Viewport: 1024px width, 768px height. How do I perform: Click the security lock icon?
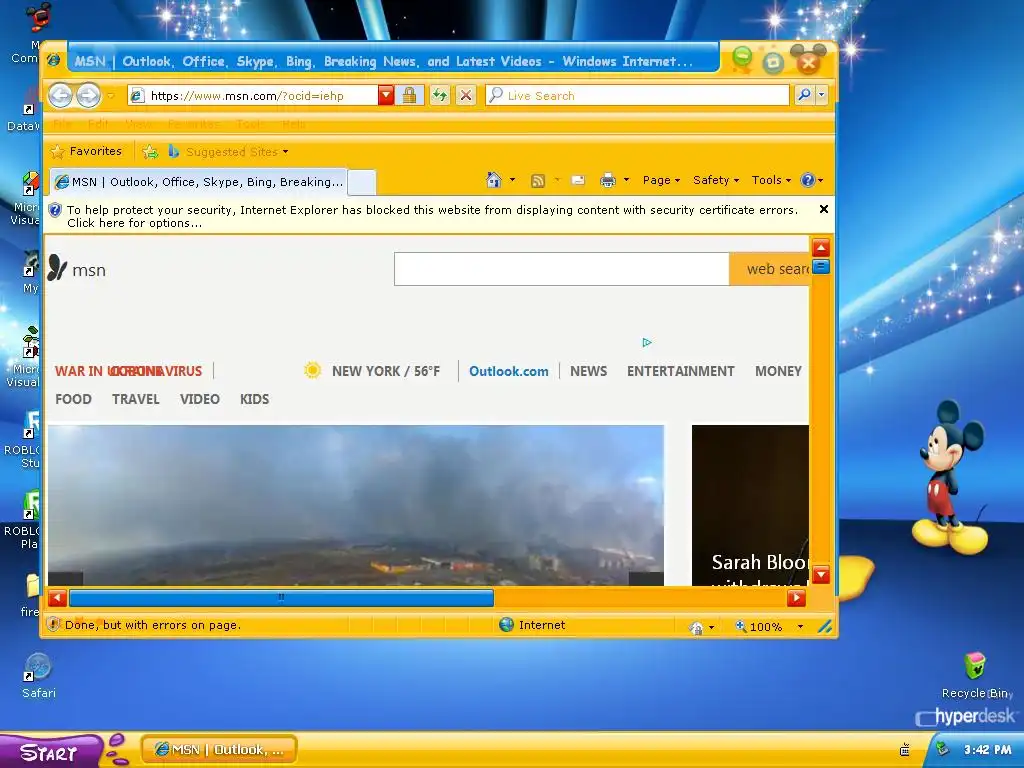(409, 95)
